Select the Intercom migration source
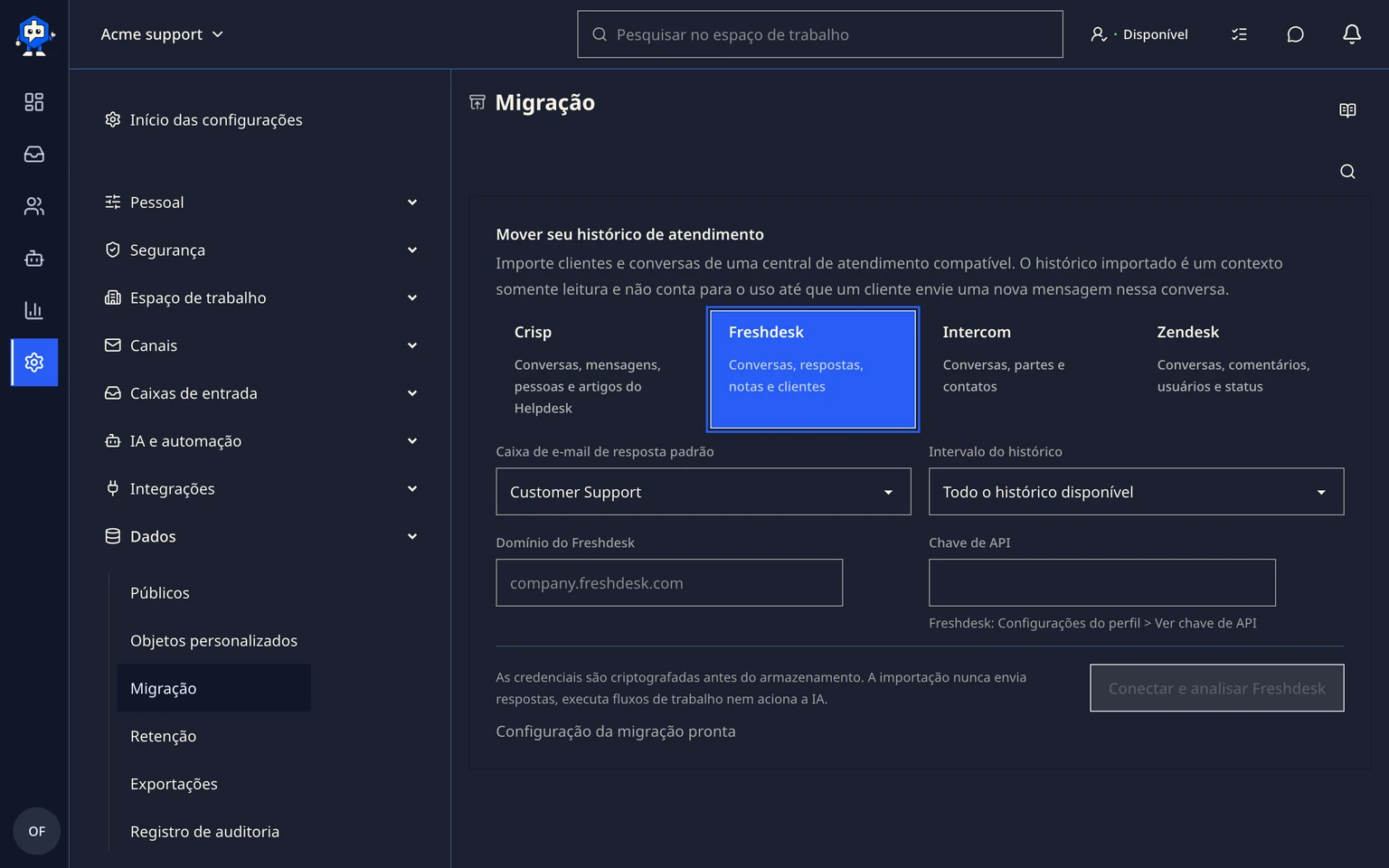1389x868 pixels. [x=1027, y=370]
